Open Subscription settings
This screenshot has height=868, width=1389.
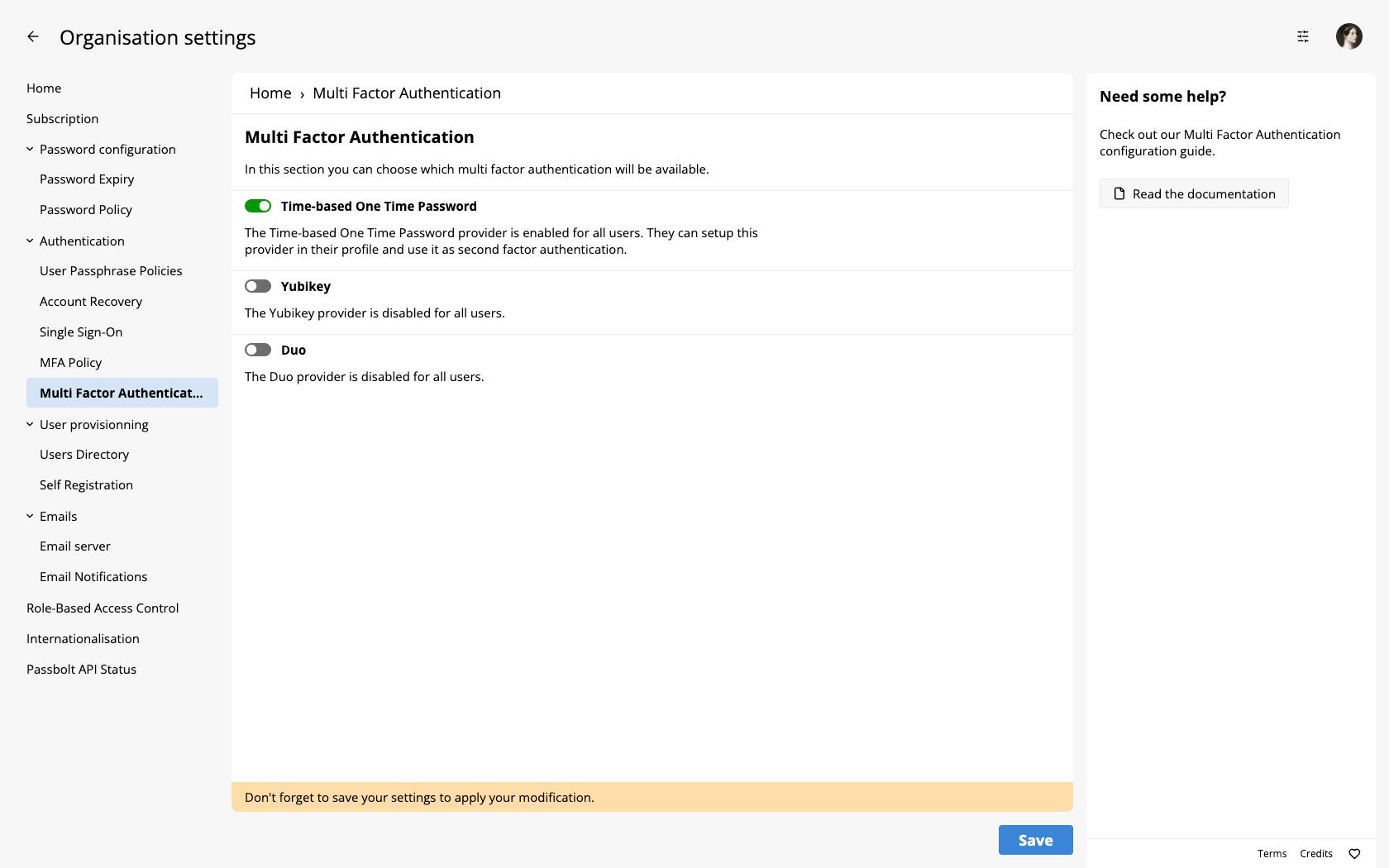[62, 119]
